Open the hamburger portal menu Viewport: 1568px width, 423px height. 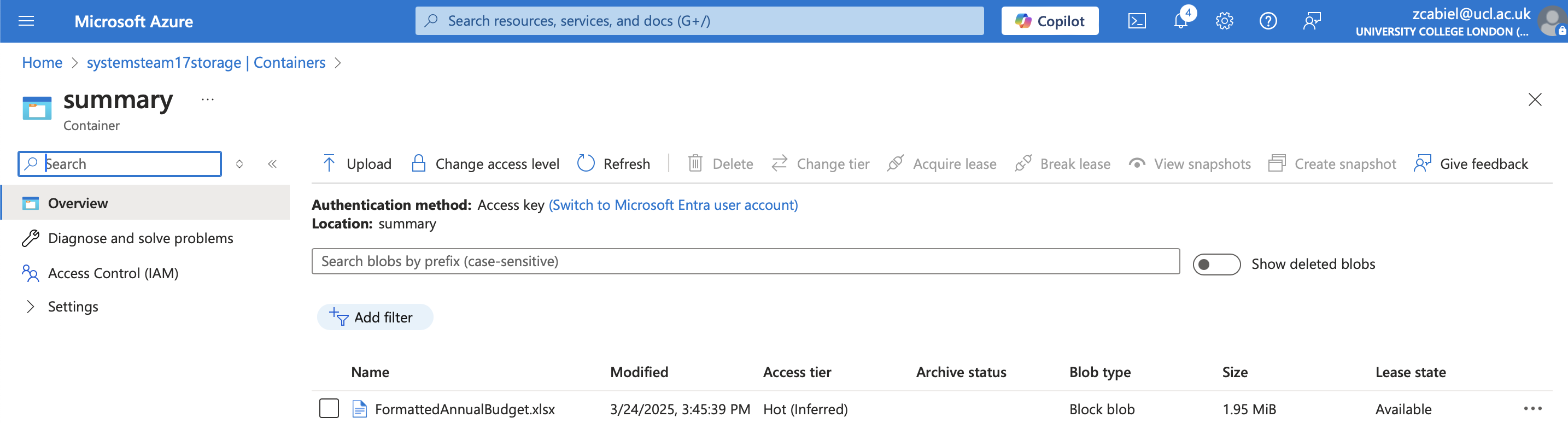(x=26, y=21)
